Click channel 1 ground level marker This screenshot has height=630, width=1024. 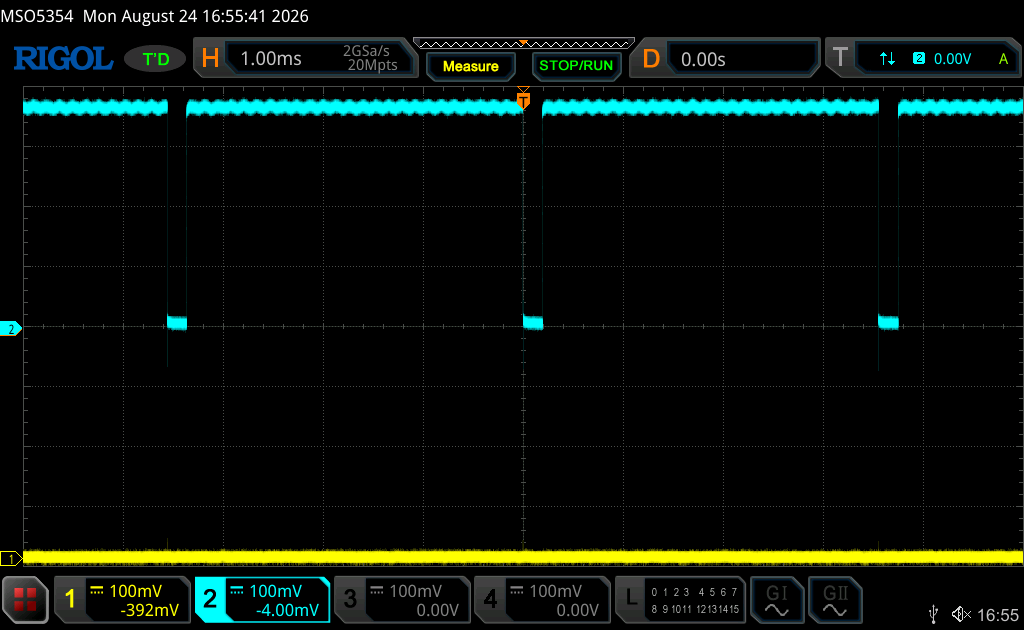coord(10,559)
